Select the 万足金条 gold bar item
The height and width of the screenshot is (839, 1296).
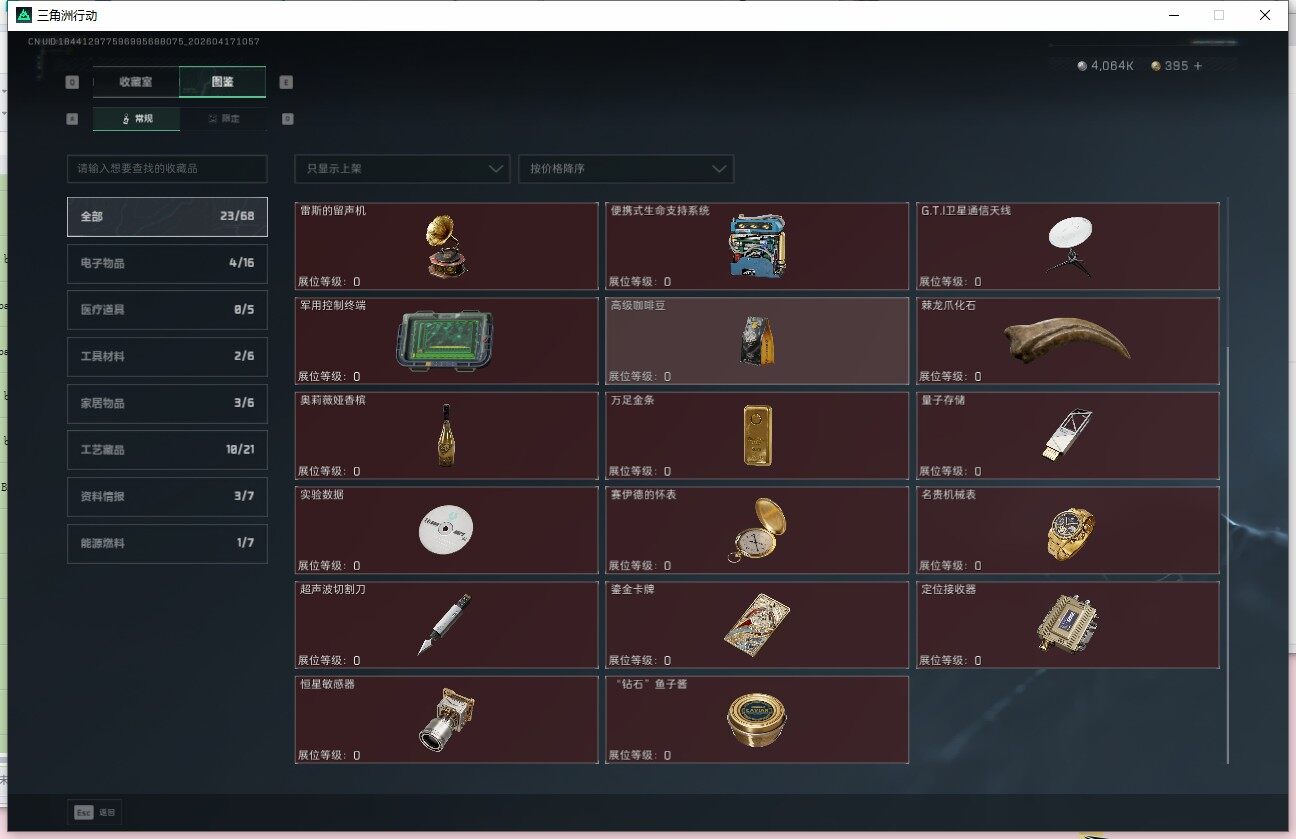pos(757,435)
